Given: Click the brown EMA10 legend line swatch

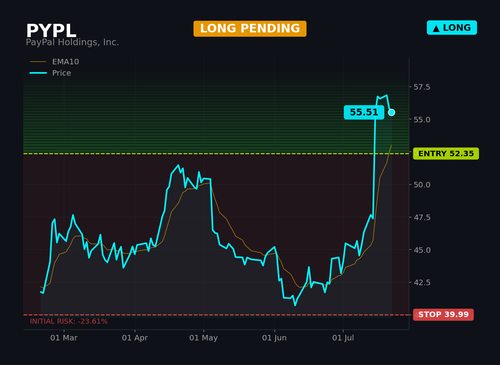Looking at the screenshot, I should 38,62.
